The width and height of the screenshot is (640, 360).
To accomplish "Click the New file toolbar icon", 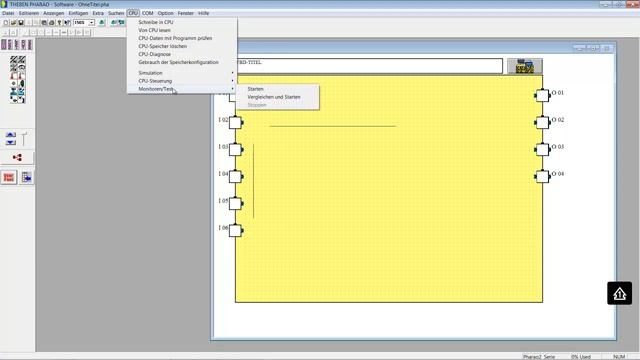I will pos(6,23).
